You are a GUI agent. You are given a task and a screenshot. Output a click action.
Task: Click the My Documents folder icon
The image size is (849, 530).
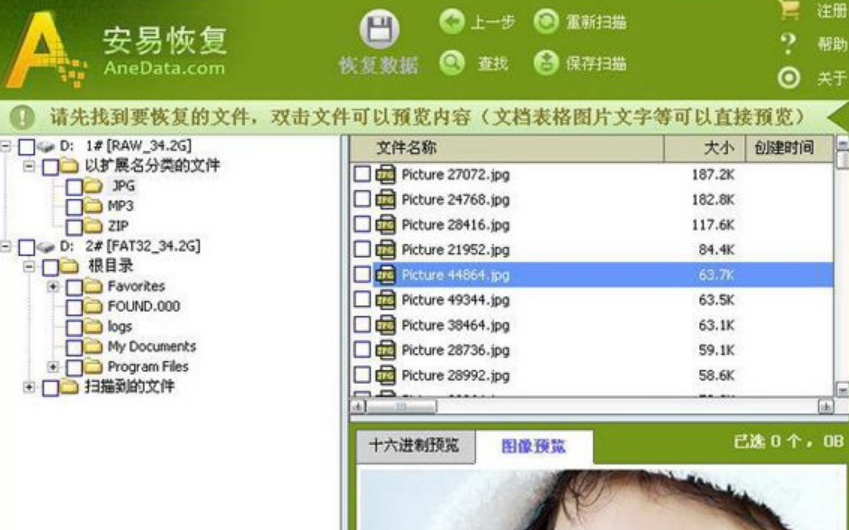click(94, 346)
